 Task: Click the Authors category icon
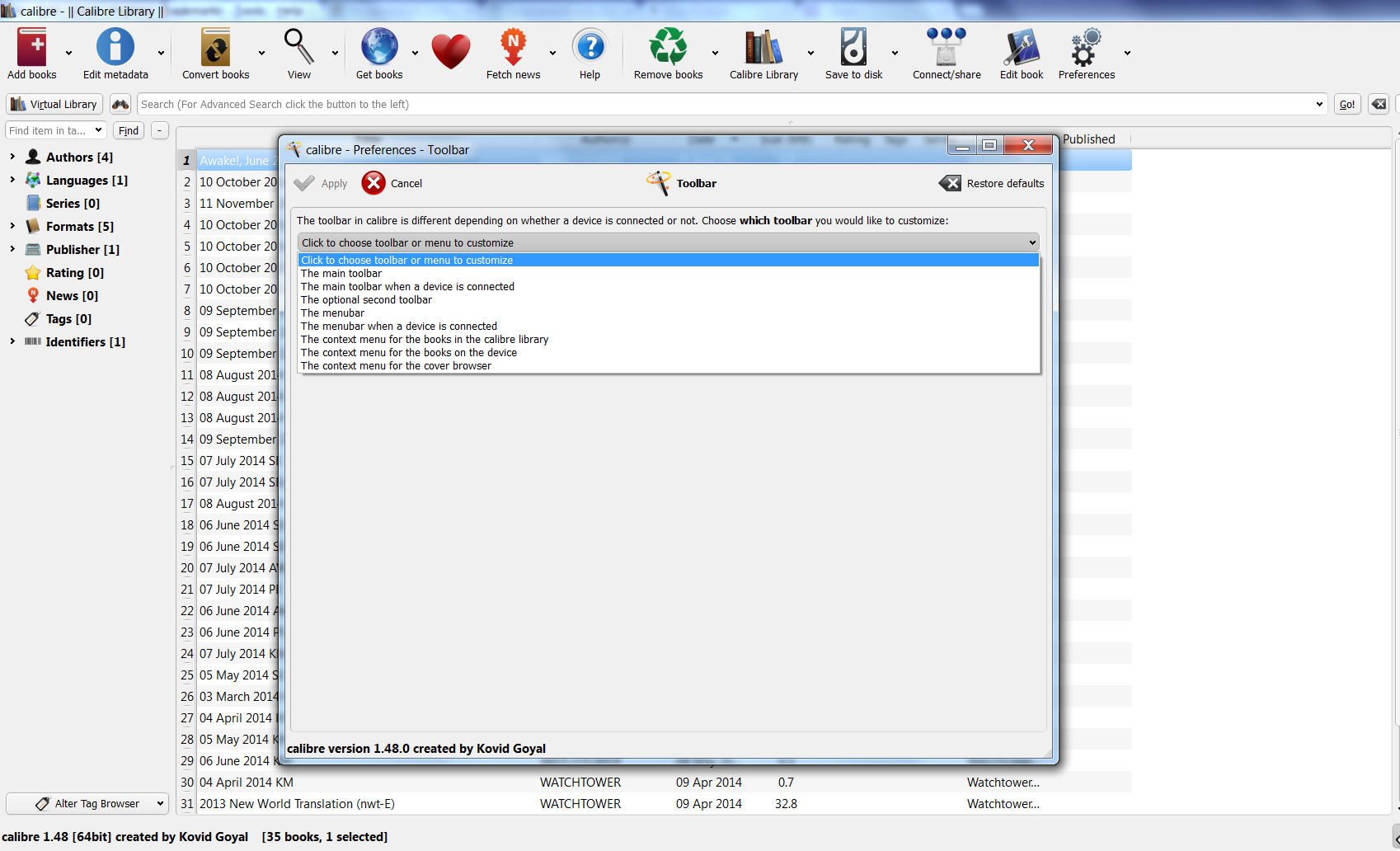pyautogui.click(x=33, y=157)
